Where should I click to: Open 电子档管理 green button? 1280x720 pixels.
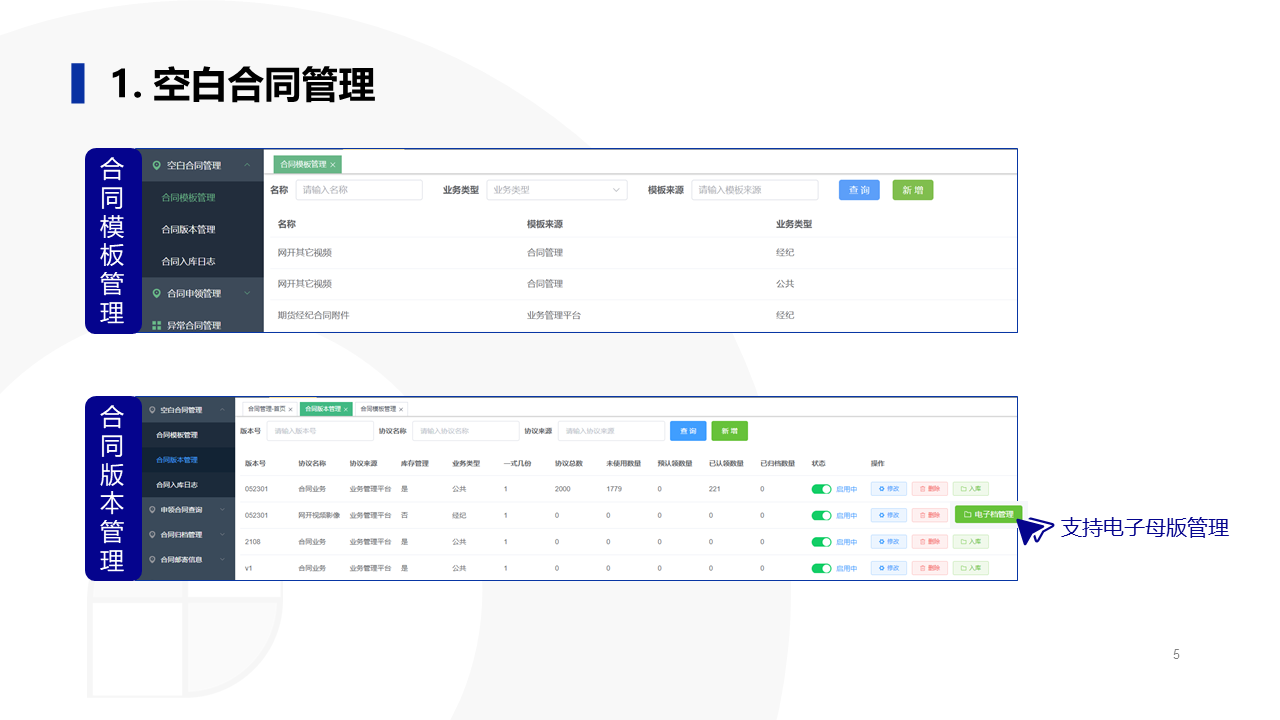pyautogui.click(x=988, y=514)
